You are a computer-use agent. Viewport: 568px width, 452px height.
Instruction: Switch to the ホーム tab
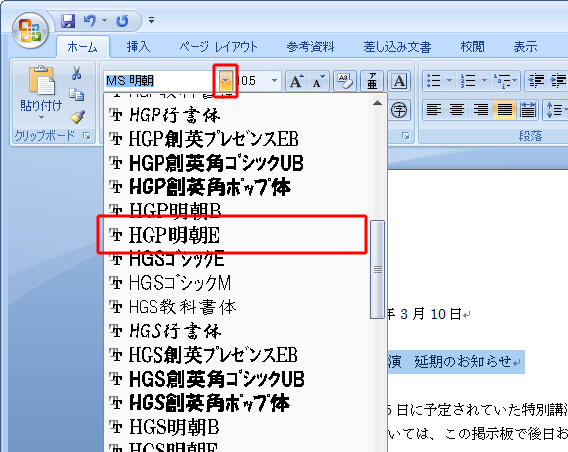pyautogui.click(x=82, y=47)
